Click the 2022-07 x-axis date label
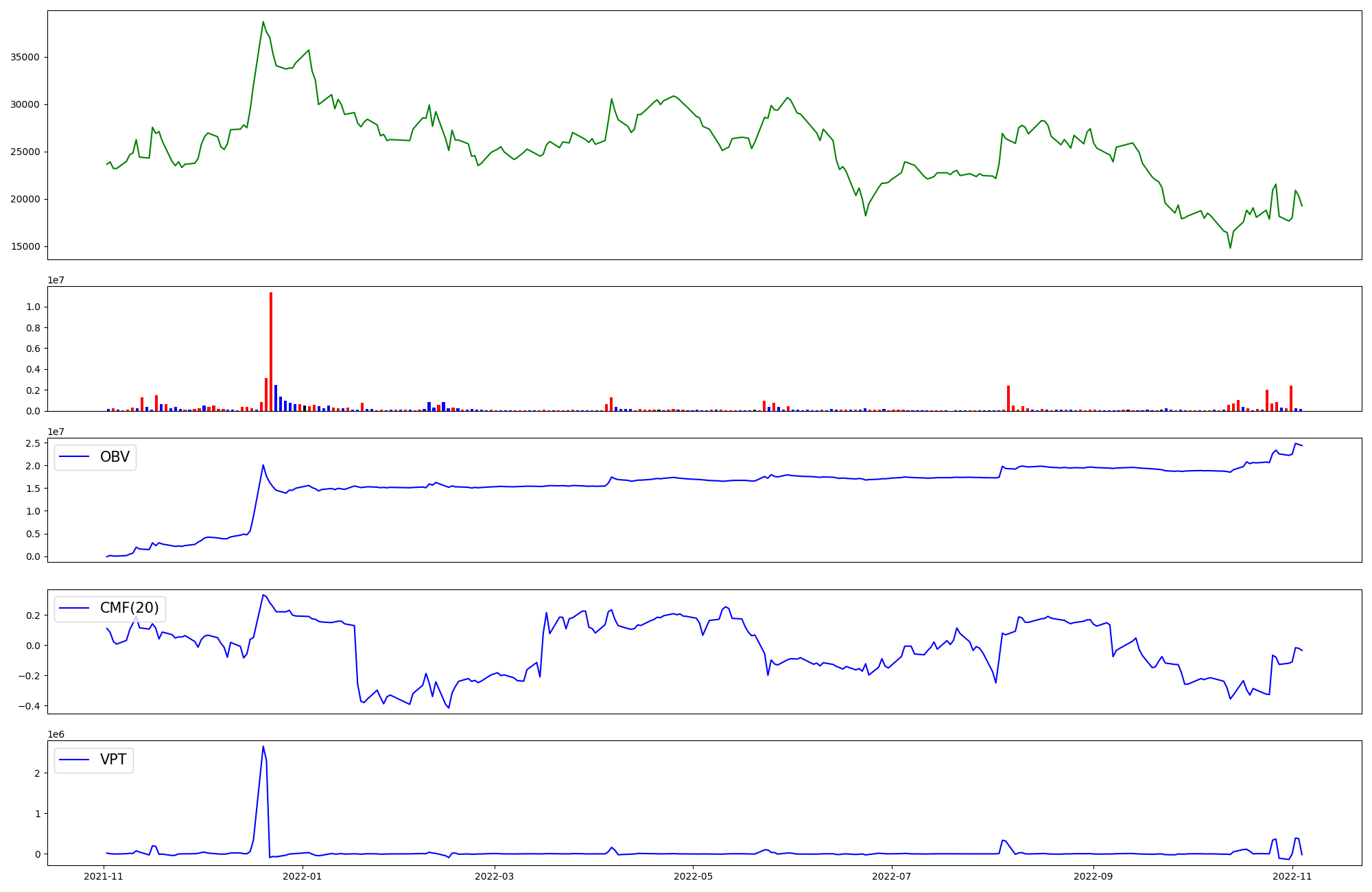 point(891,876)
